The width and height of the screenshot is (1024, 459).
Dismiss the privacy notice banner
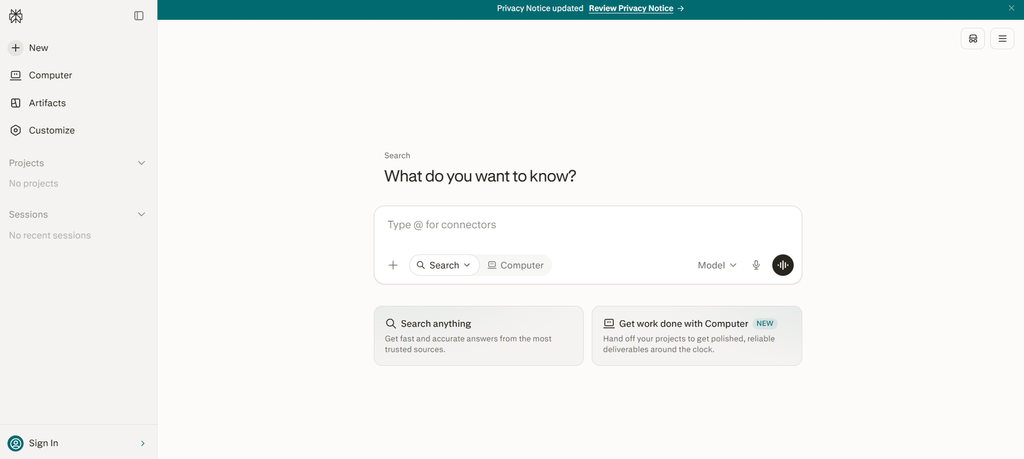[x=1012, y=8]
